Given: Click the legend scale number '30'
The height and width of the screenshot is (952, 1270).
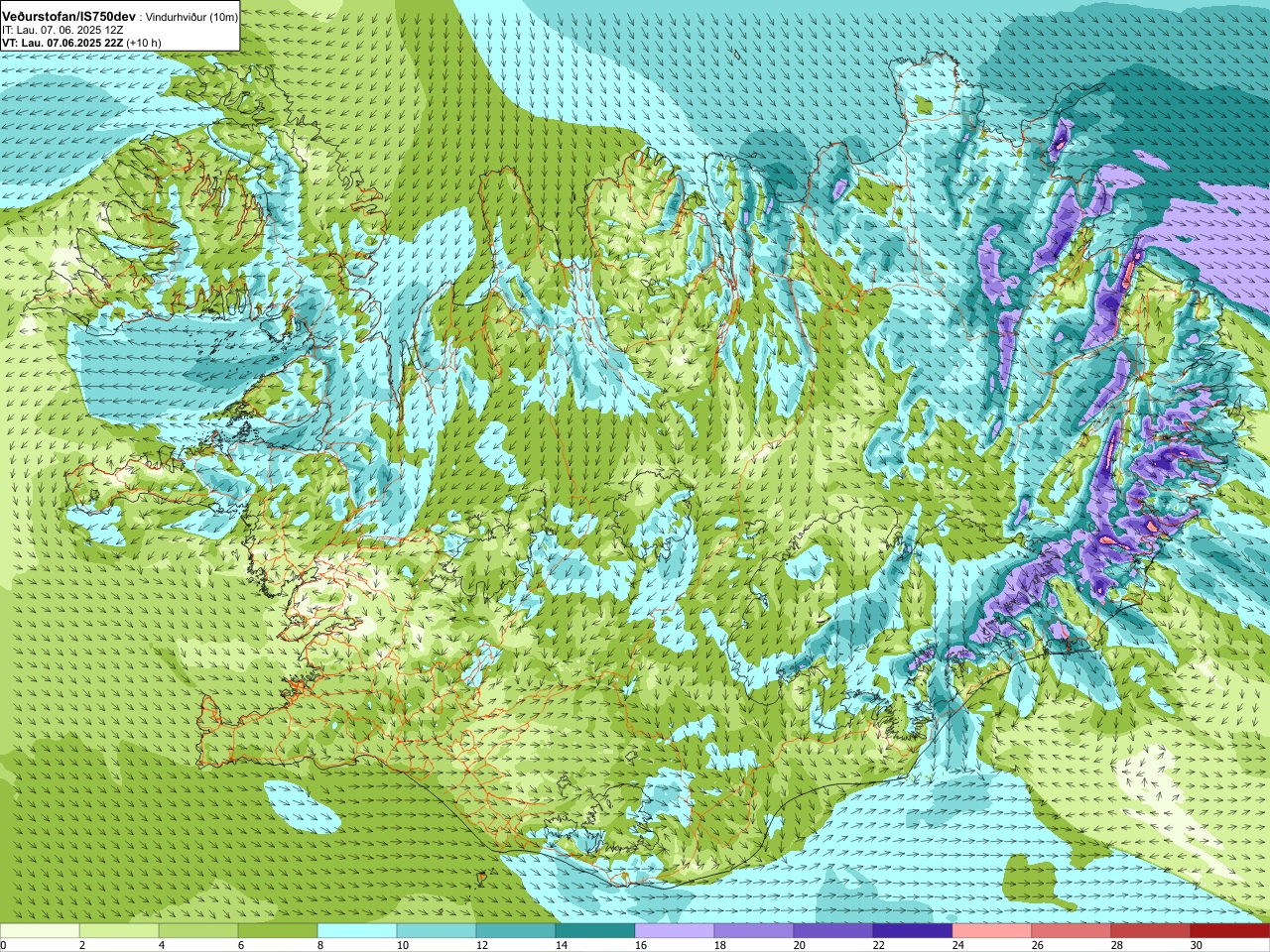Looking at the screenshot, I should (1196, 945).
